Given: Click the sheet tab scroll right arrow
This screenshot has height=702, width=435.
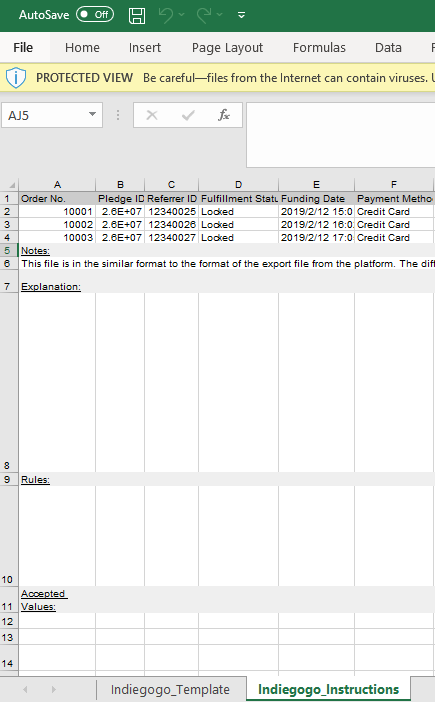Looking at the screenshot, I should tap(53, 689).
